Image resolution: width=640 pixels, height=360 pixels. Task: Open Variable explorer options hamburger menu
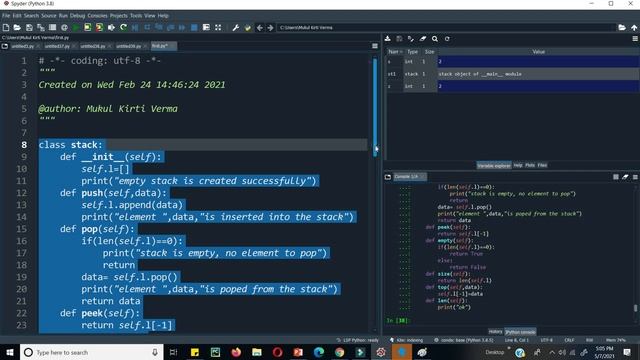pyautogui.click(x=635, y=39)
